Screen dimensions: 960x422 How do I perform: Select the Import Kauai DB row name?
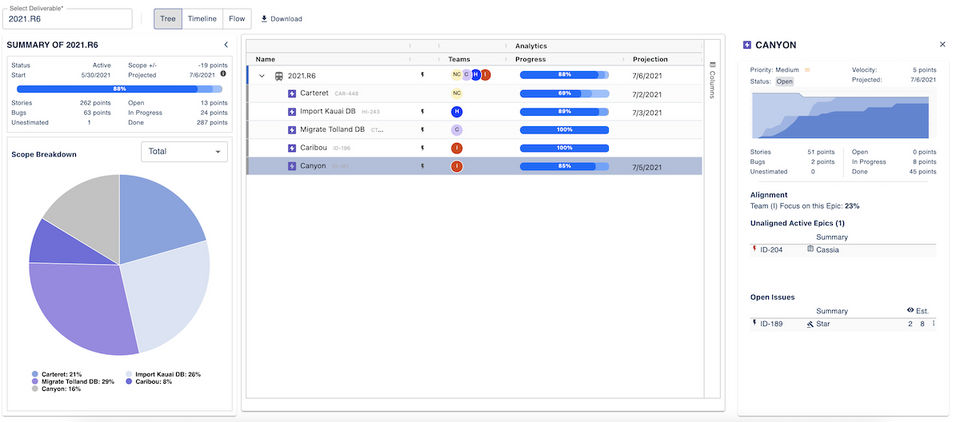tap(328, 111)
